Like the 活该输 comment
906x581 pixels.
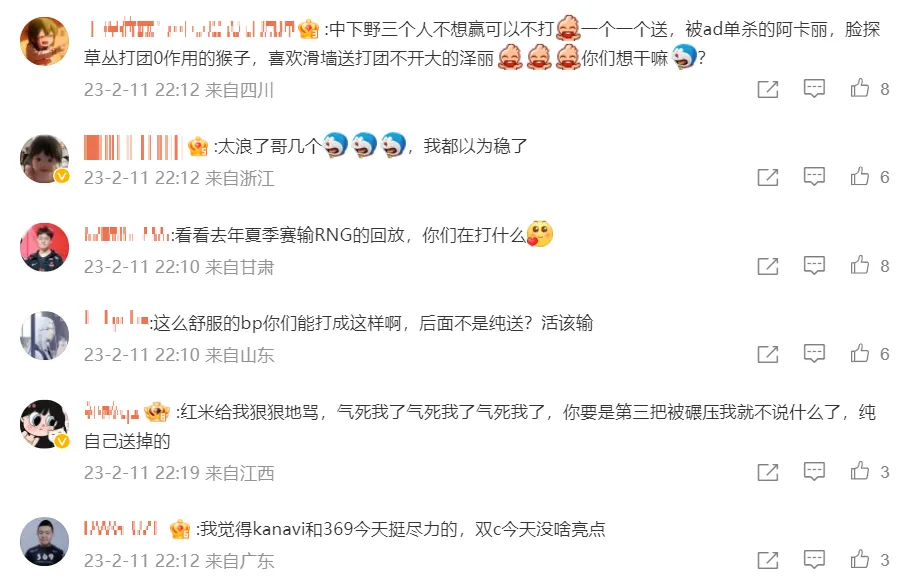click(859, 353)
